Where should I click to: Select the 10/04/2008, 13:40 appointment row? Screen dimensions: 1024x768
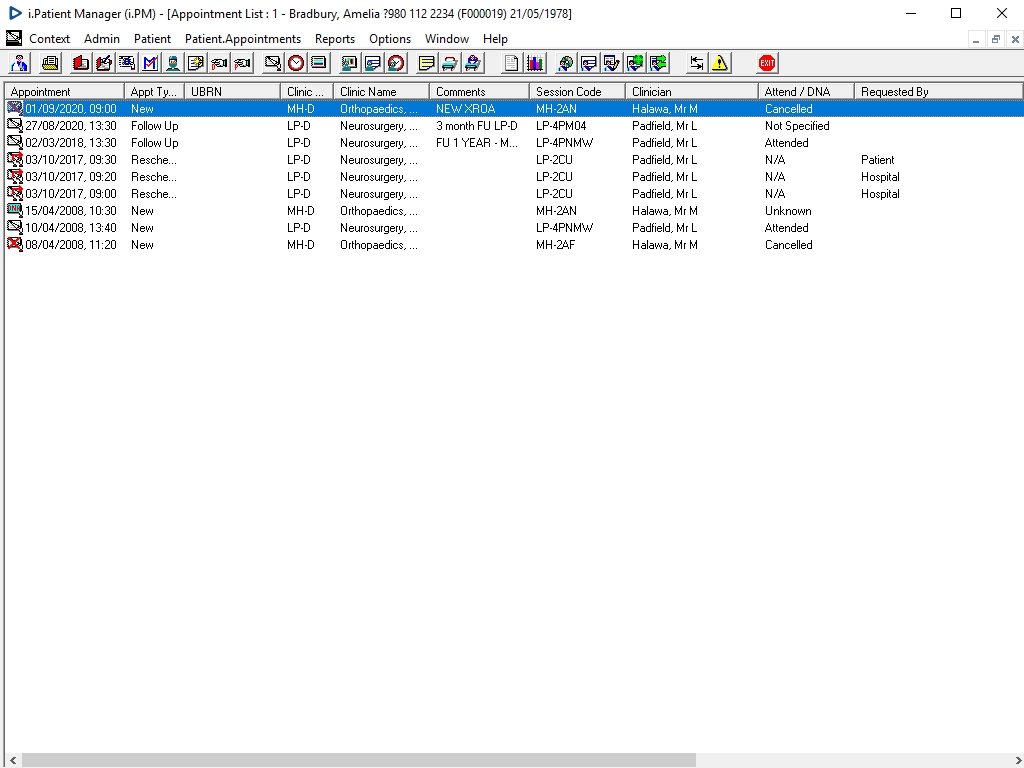pyautogui.click(x=514, y=228)
